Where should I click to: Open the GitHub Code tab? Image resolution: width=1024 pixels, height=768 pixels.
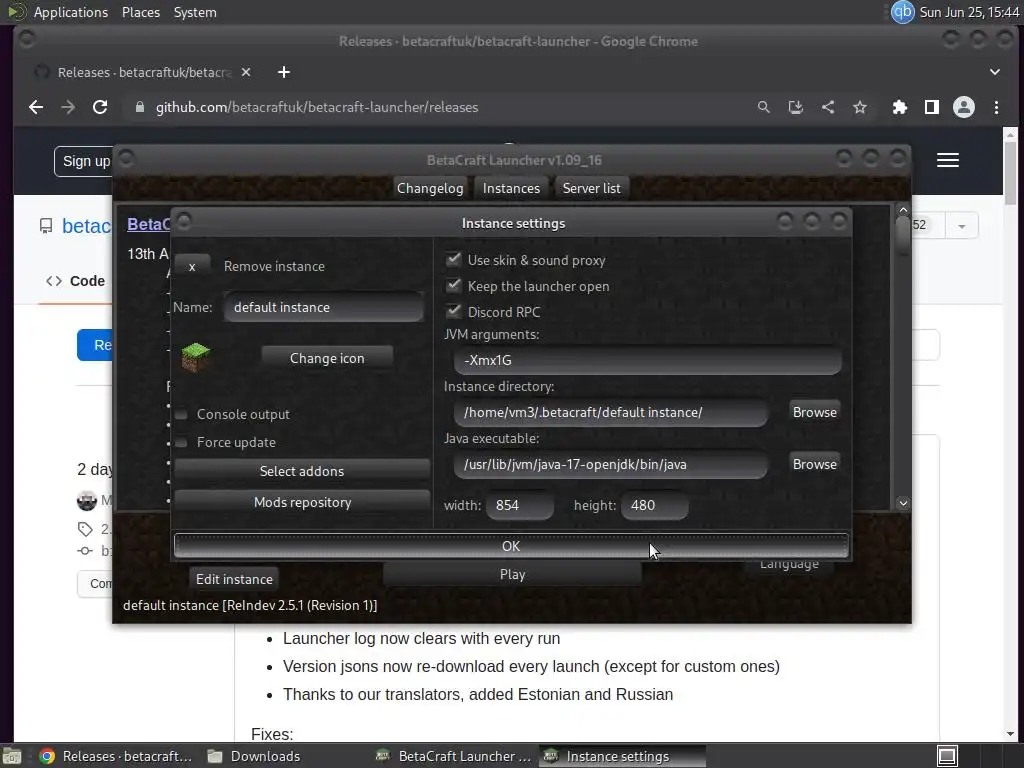tap(76, 281)
